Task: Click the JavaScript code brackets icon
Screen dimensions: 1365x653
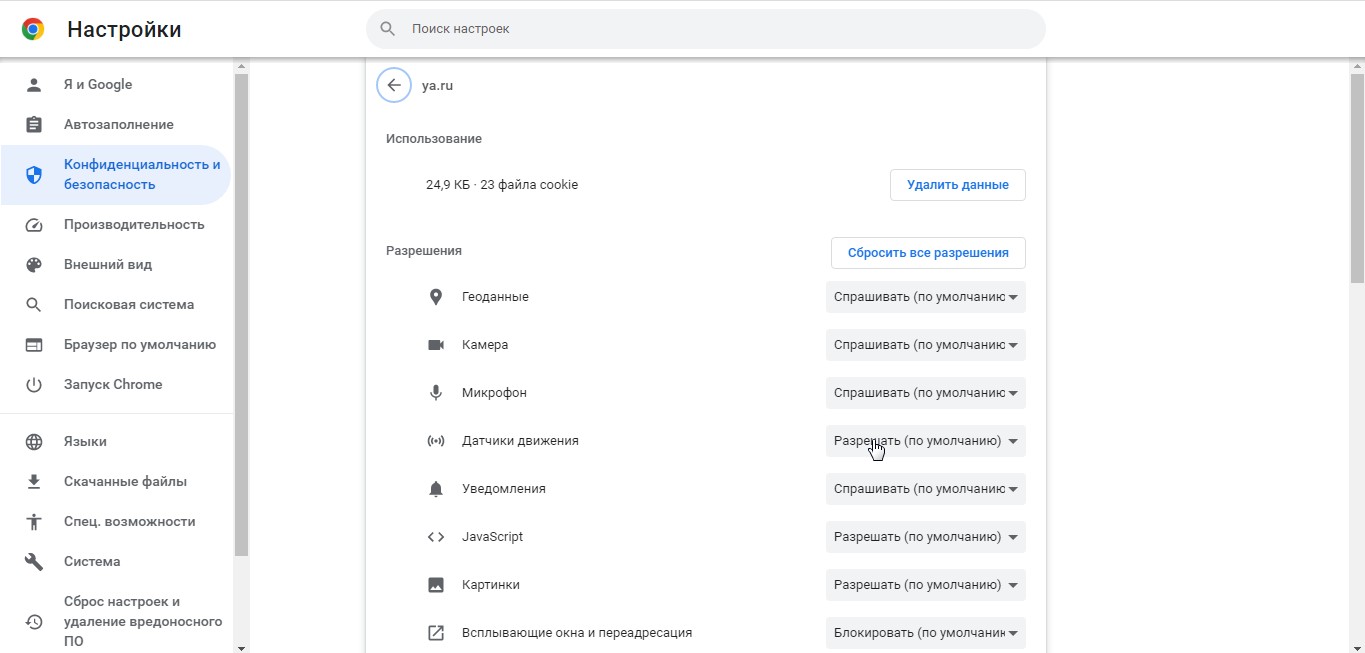Action: [x=435, y=536]
